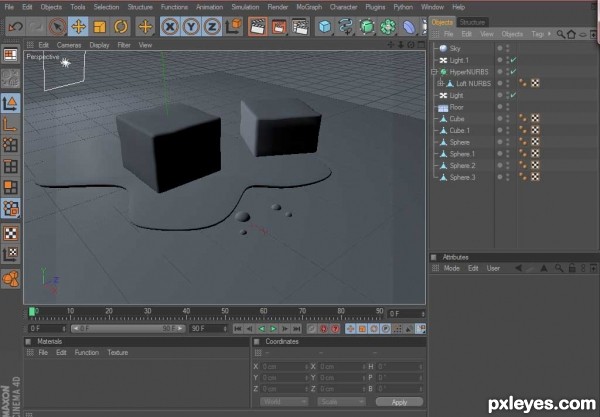Image resolution: width=600 pixels, height=417 pixels.
Task: Click the Apply button
Action: 399,402
